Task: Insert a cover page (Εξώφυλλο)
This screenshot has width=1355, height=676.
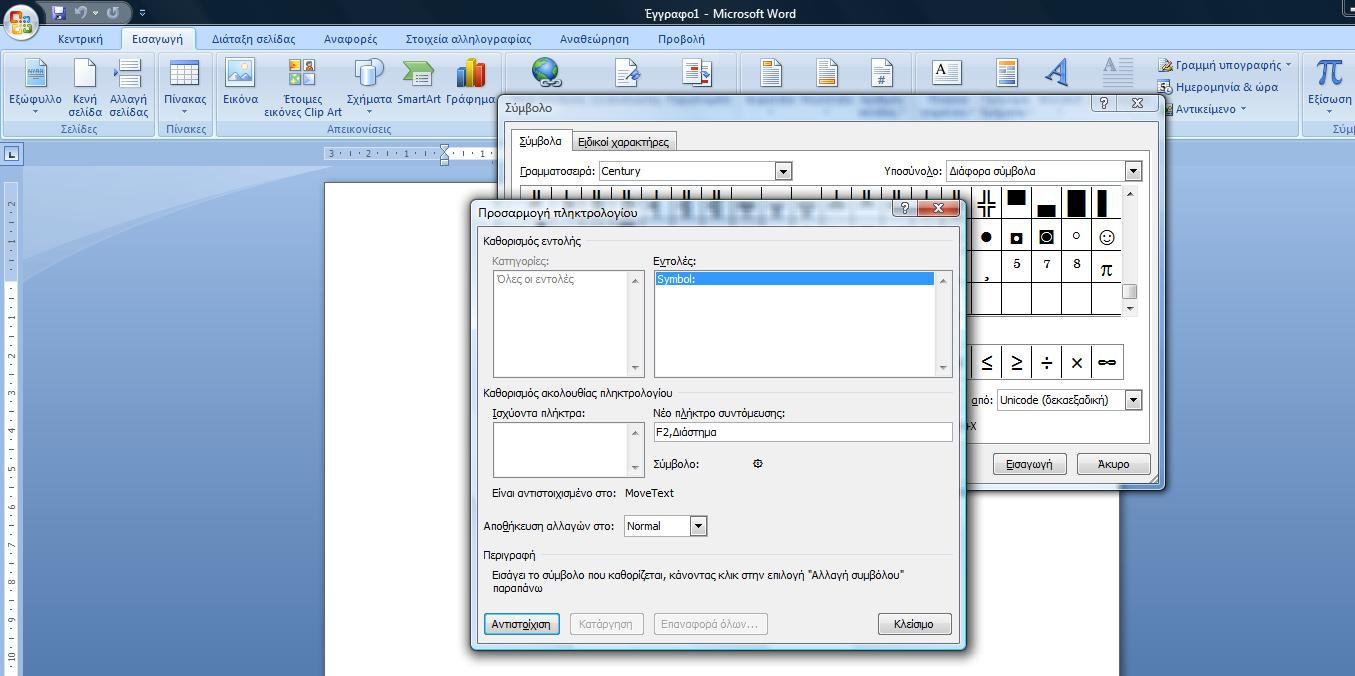Action: tap(35, 87)
